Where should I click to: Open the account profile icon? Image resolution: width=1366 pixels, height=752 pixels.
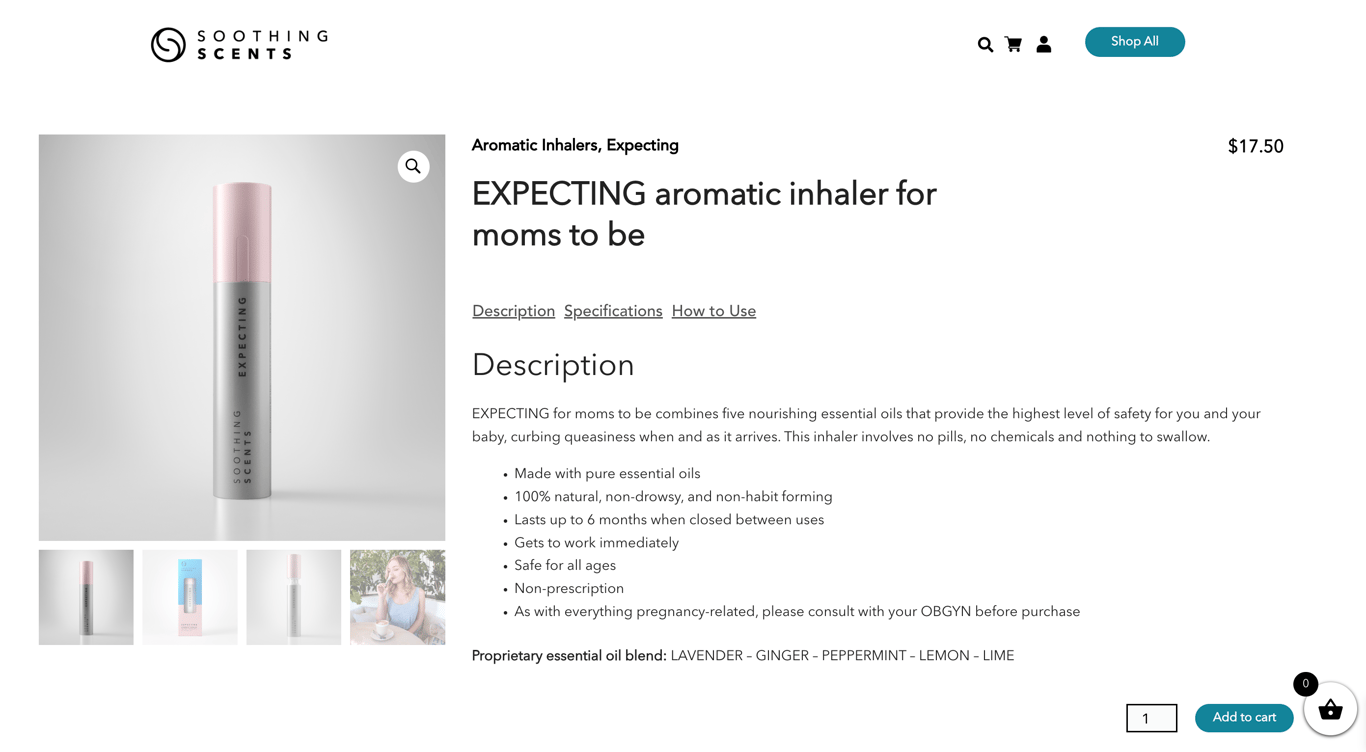point(1044,44)
